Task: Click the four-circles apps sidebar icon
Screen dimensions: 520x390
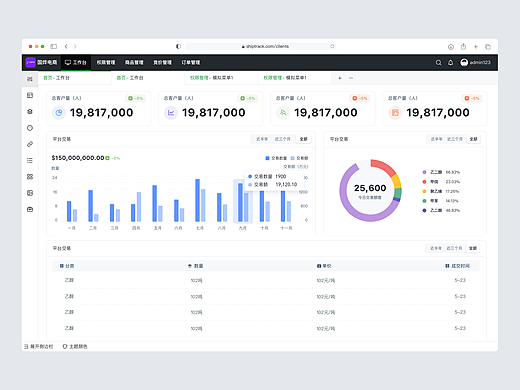Action: pos(30,177)
